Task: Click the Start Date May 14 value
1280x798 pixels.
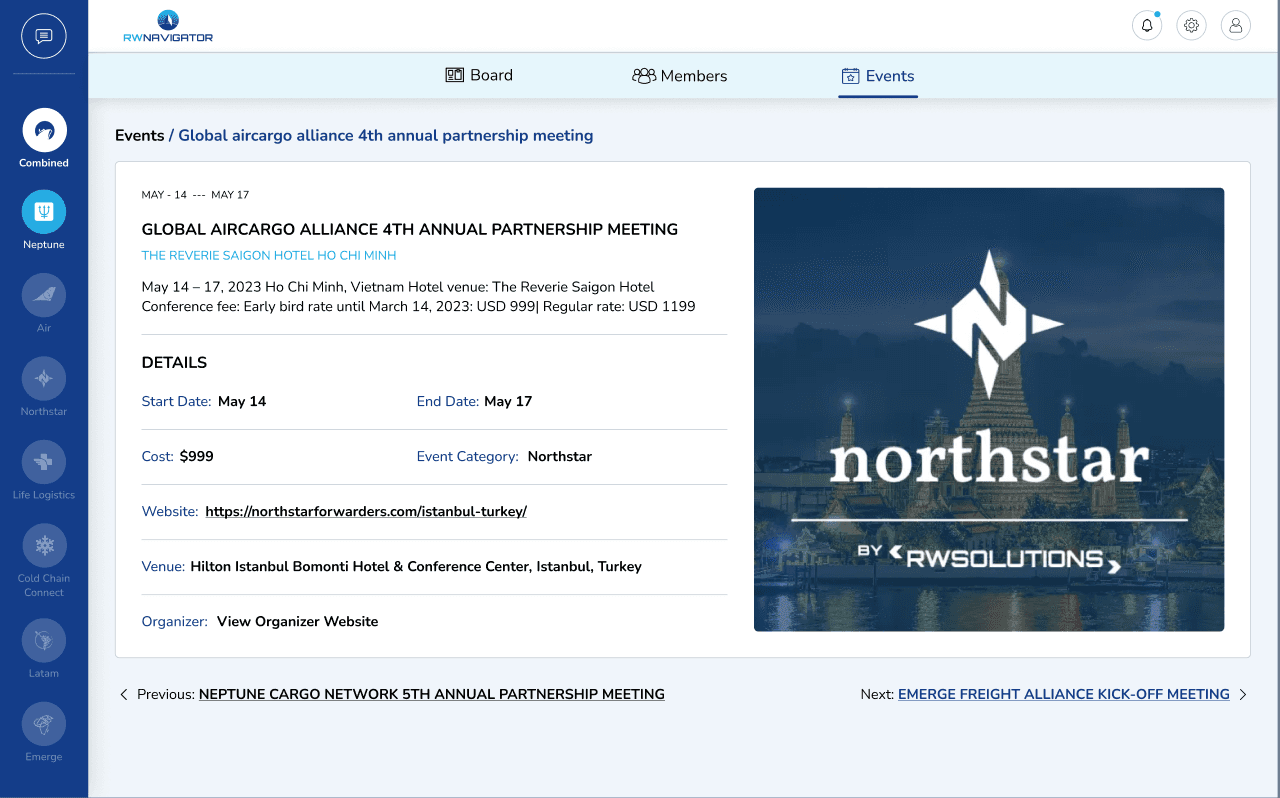Action: 242,402
